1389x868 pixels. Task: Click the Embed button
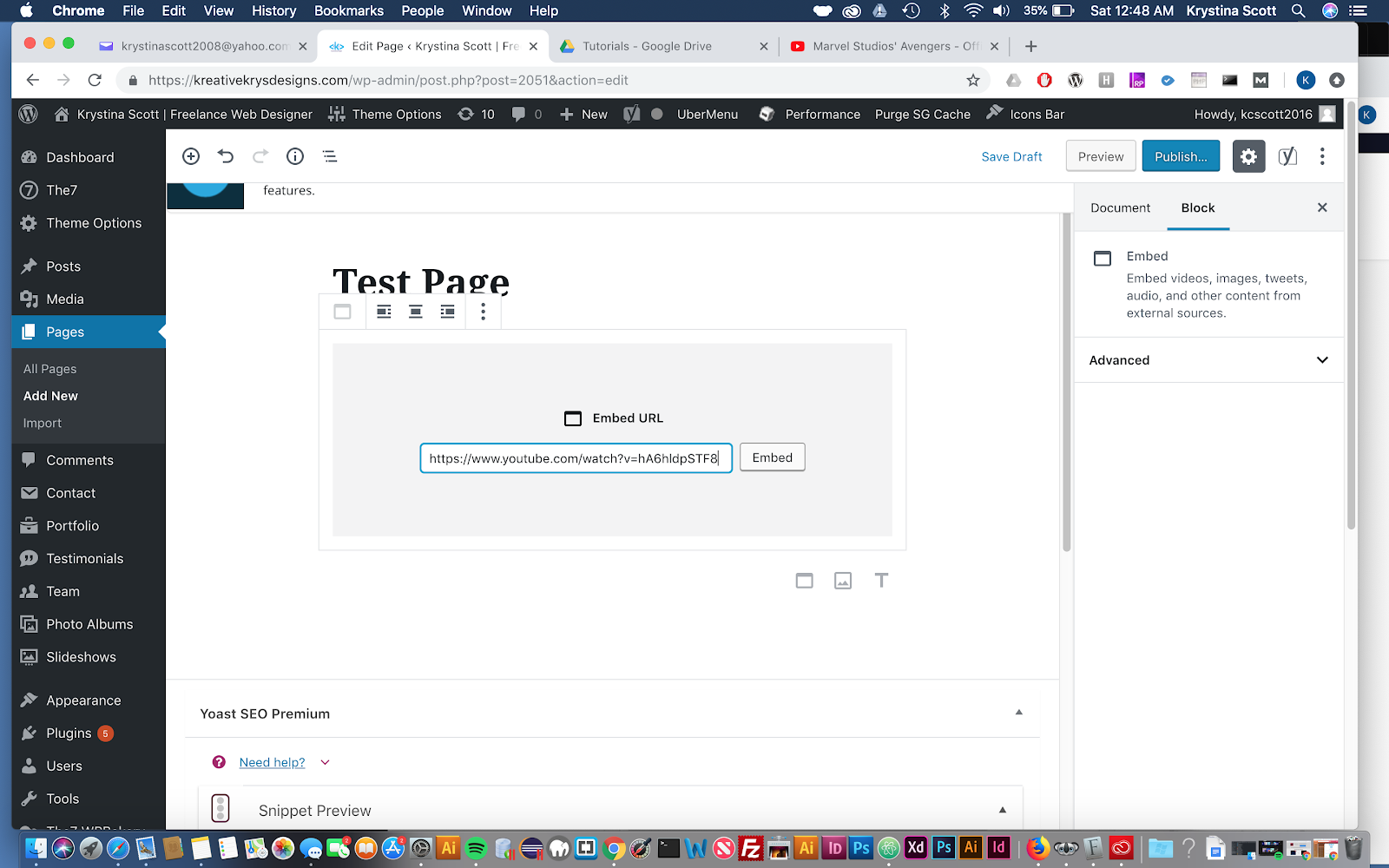click(773, 457)
